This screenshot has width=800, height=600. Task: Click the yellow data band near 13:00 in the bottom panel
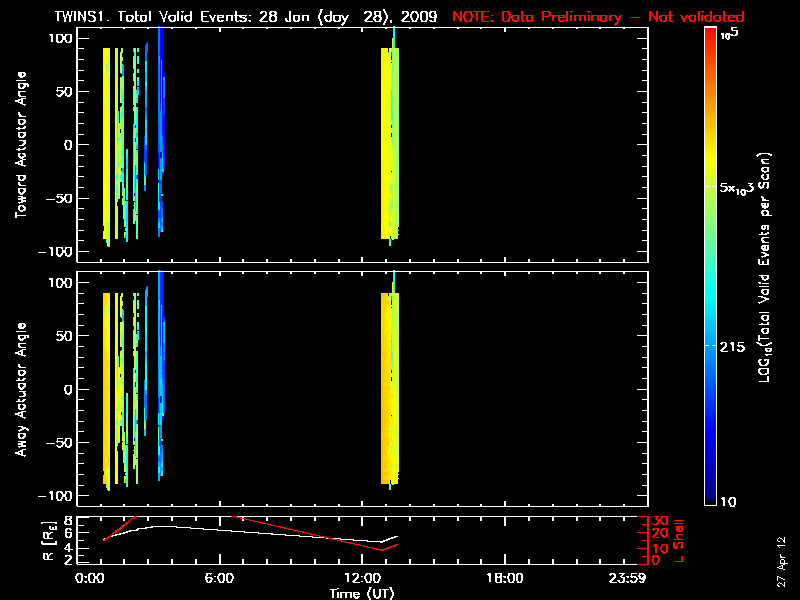point(390,390)
